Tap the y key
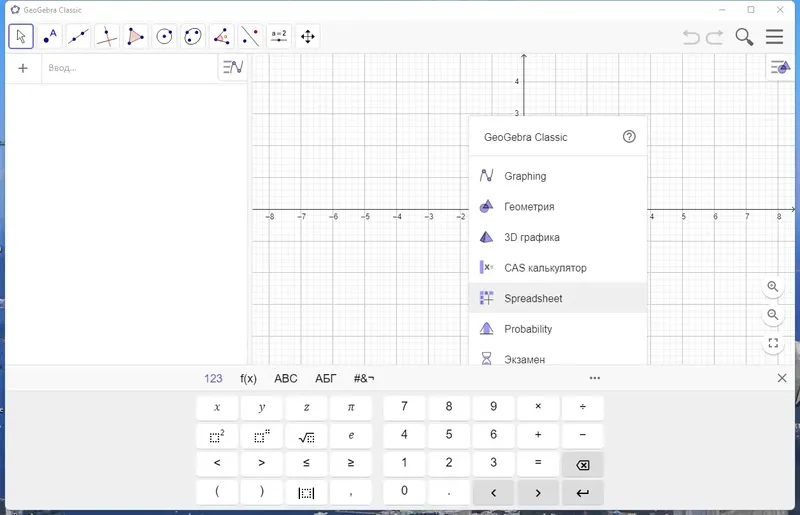Viewport: 800px width, 515px height. tap(262, 407)
